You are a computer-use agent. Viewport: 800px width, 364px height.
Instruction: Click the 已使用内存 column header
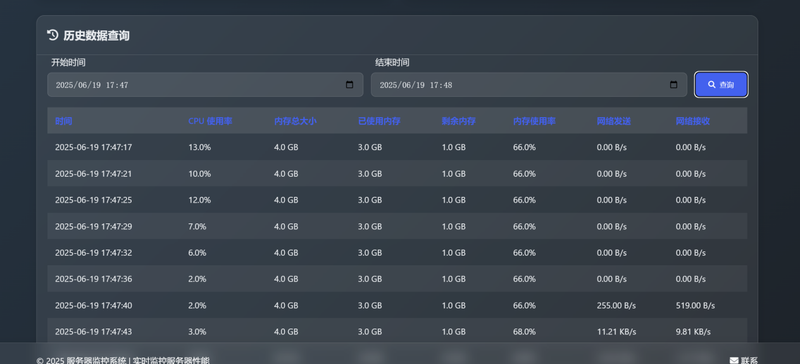(x=379, y=121)
